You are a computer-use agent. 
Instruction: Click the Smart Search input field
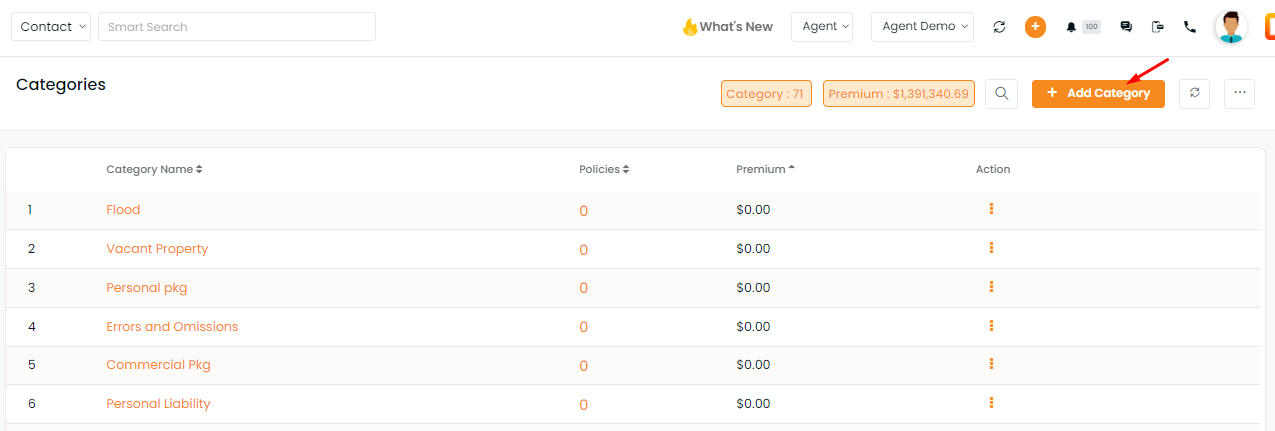pos(237,27)
